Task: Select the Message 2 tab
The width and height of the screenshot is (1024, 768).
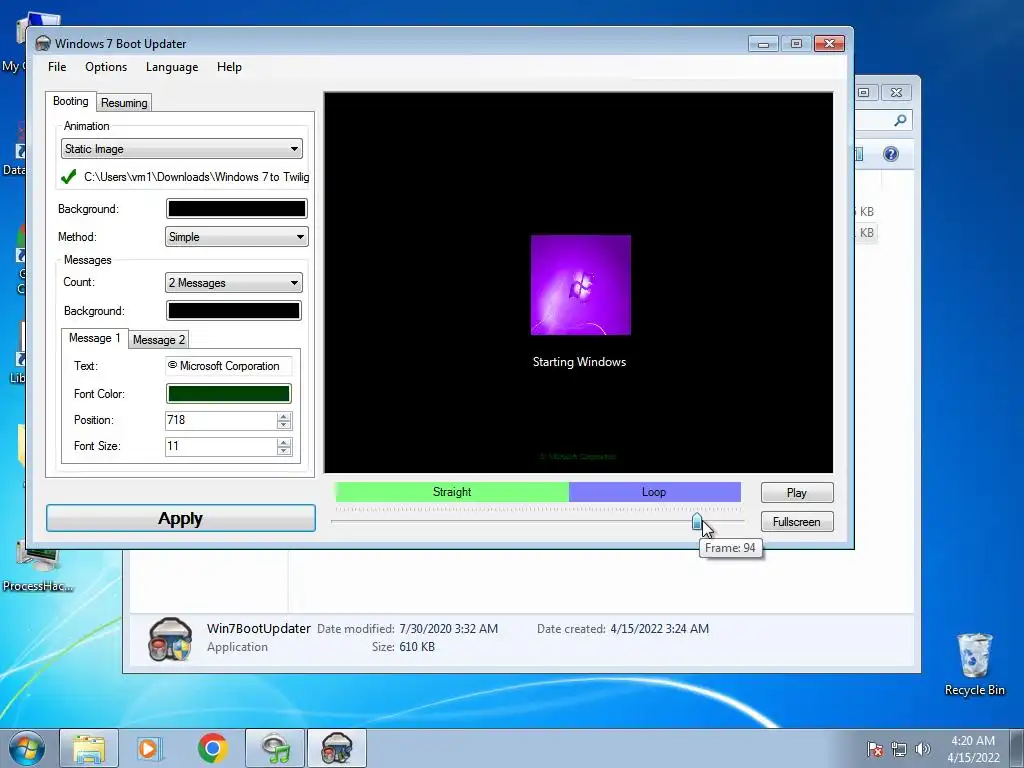Action: click(x=159, y=340)
